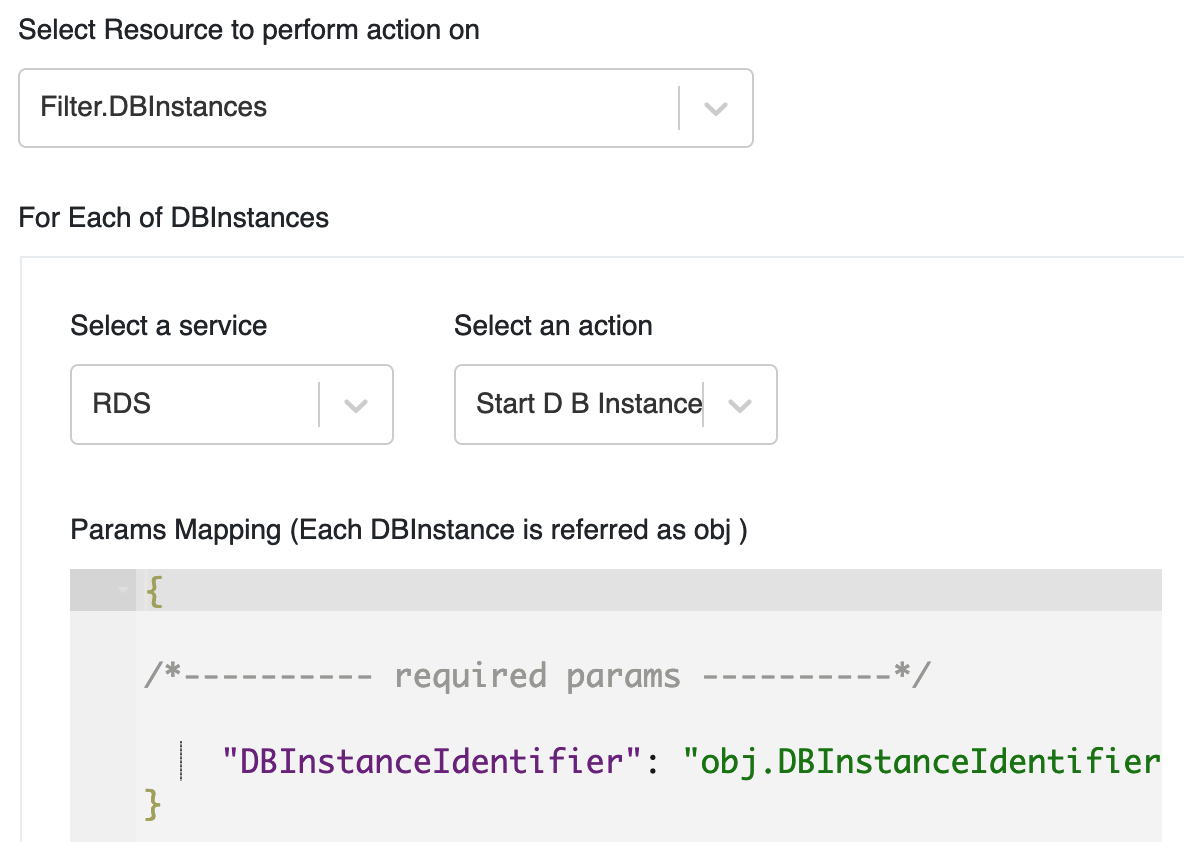
Task: Click the Params Mapping description label
Action: pyautogui.click(x=409, y=530)
